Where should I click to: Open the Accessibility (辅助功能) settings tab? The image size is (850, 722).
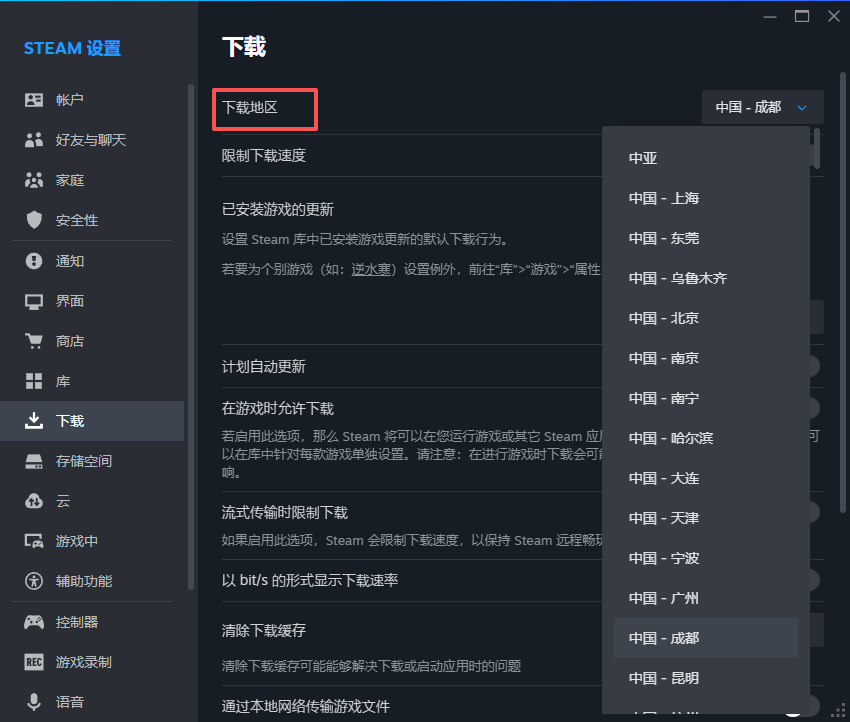(x=83, y=581)
